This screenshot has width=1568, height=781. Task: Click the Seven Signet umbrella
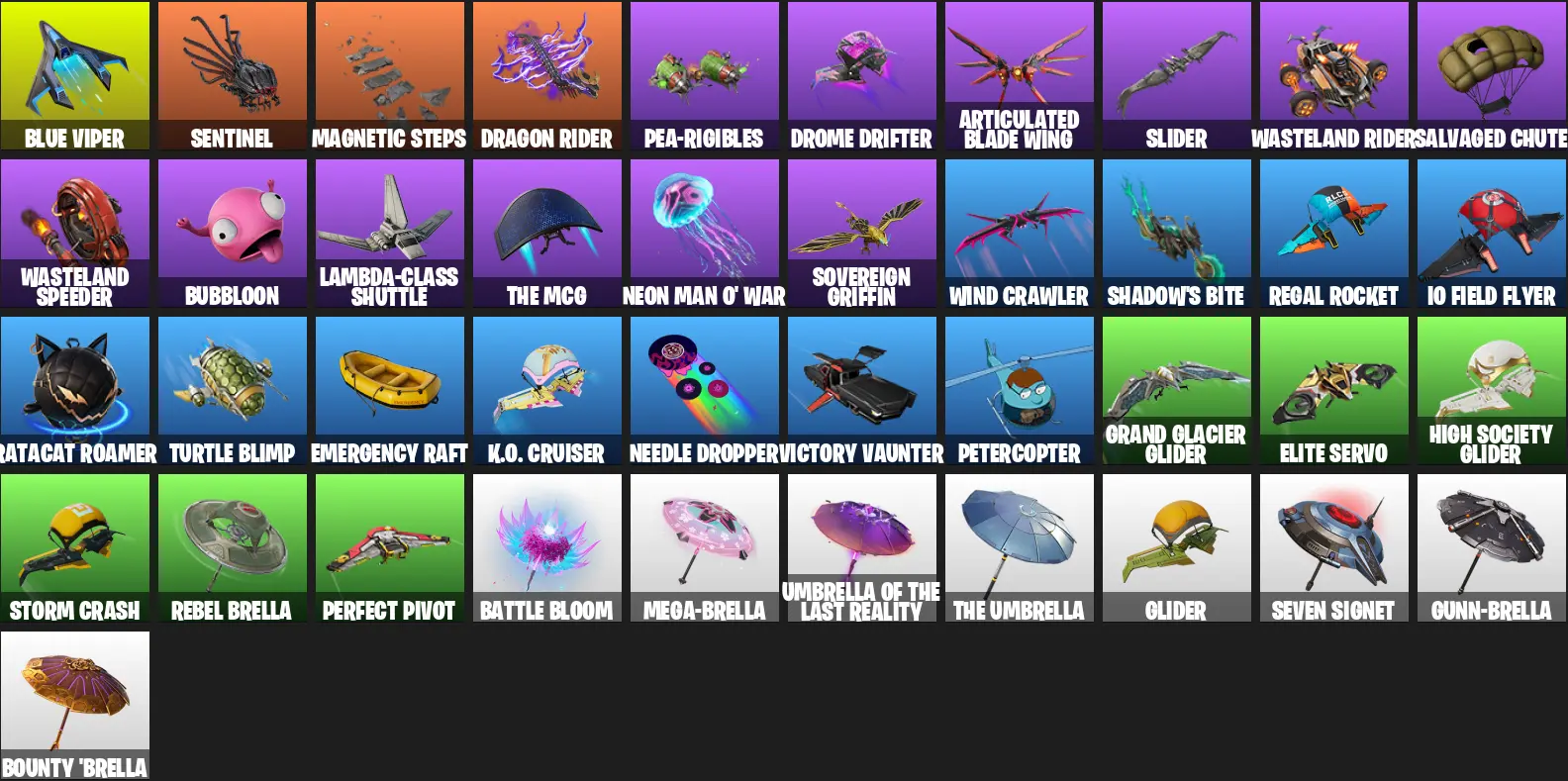click(1334, 548)
